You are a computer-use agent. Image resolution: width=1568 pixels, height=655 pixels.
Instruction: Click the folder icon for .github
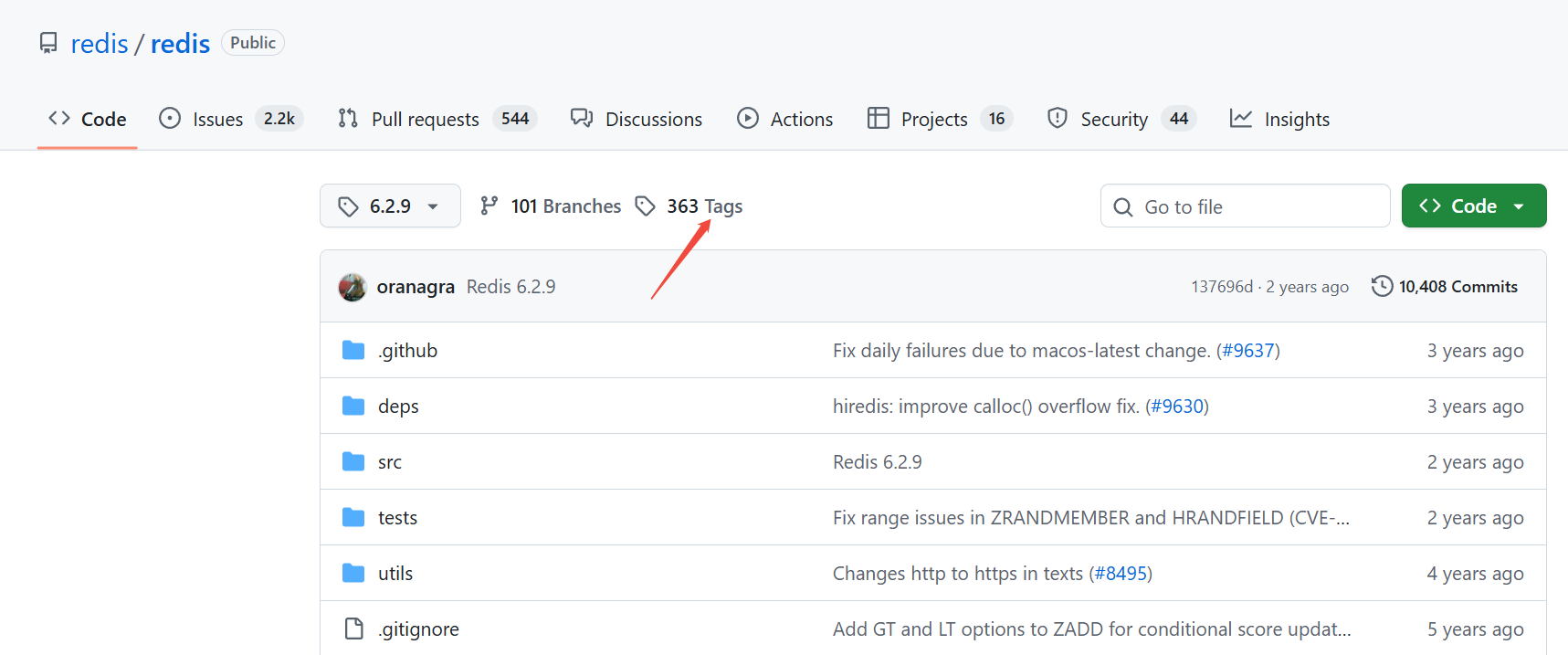(353, 350)
